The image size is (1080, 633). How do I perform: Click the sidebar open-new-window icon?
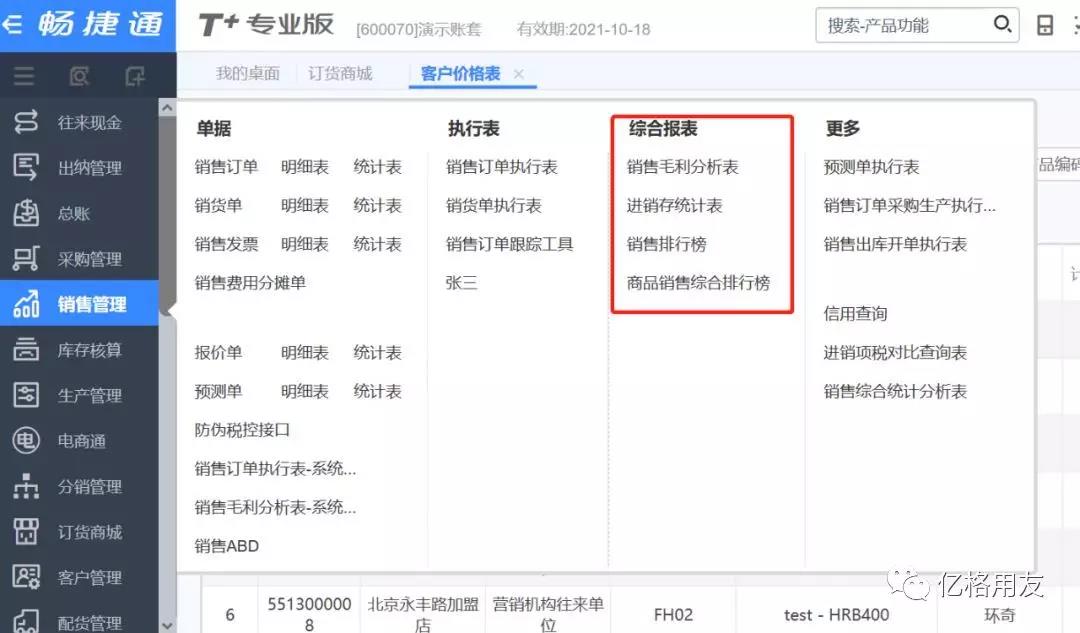135,76
